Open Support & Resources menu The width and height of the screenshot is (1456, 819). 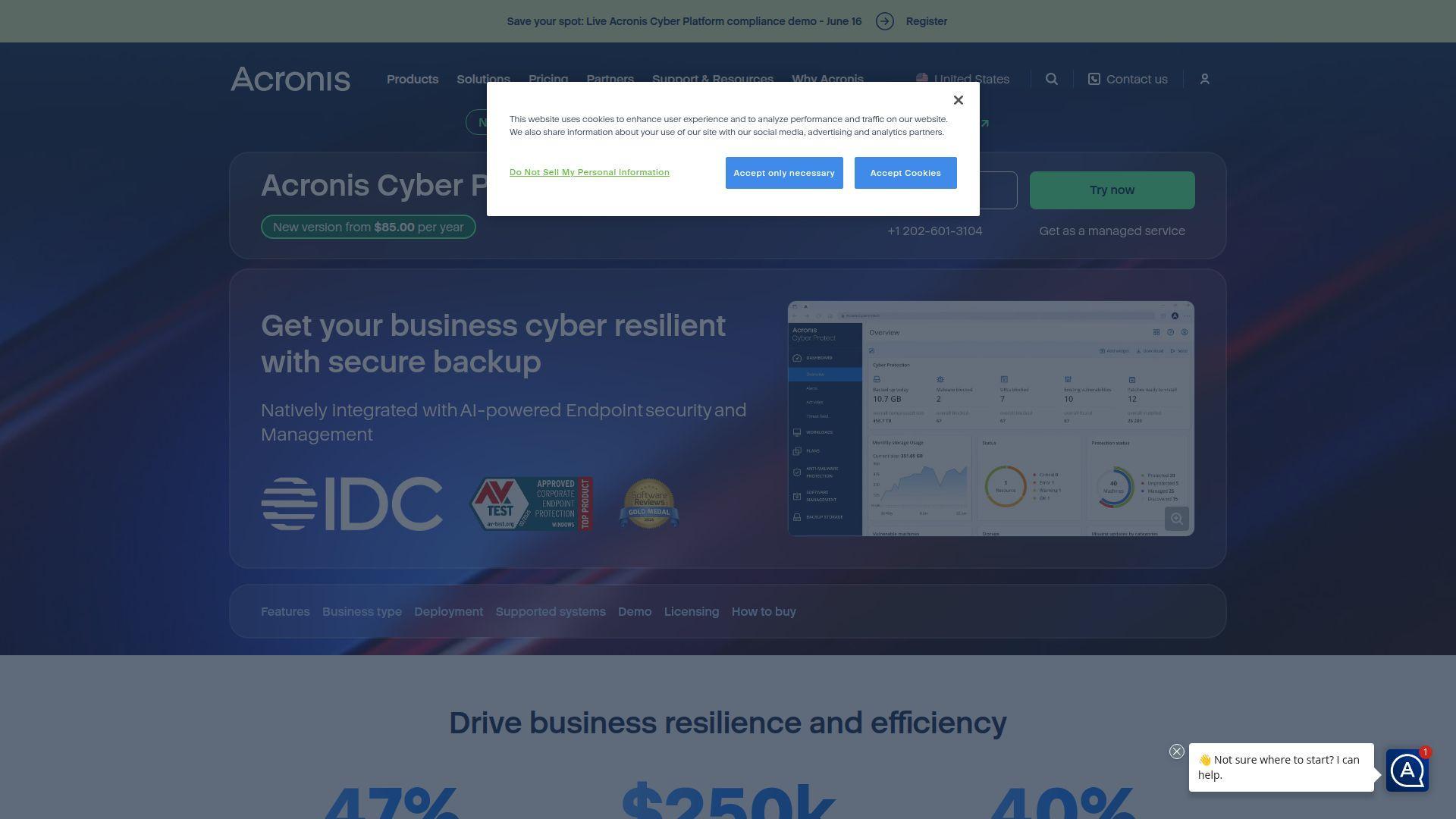713,79
